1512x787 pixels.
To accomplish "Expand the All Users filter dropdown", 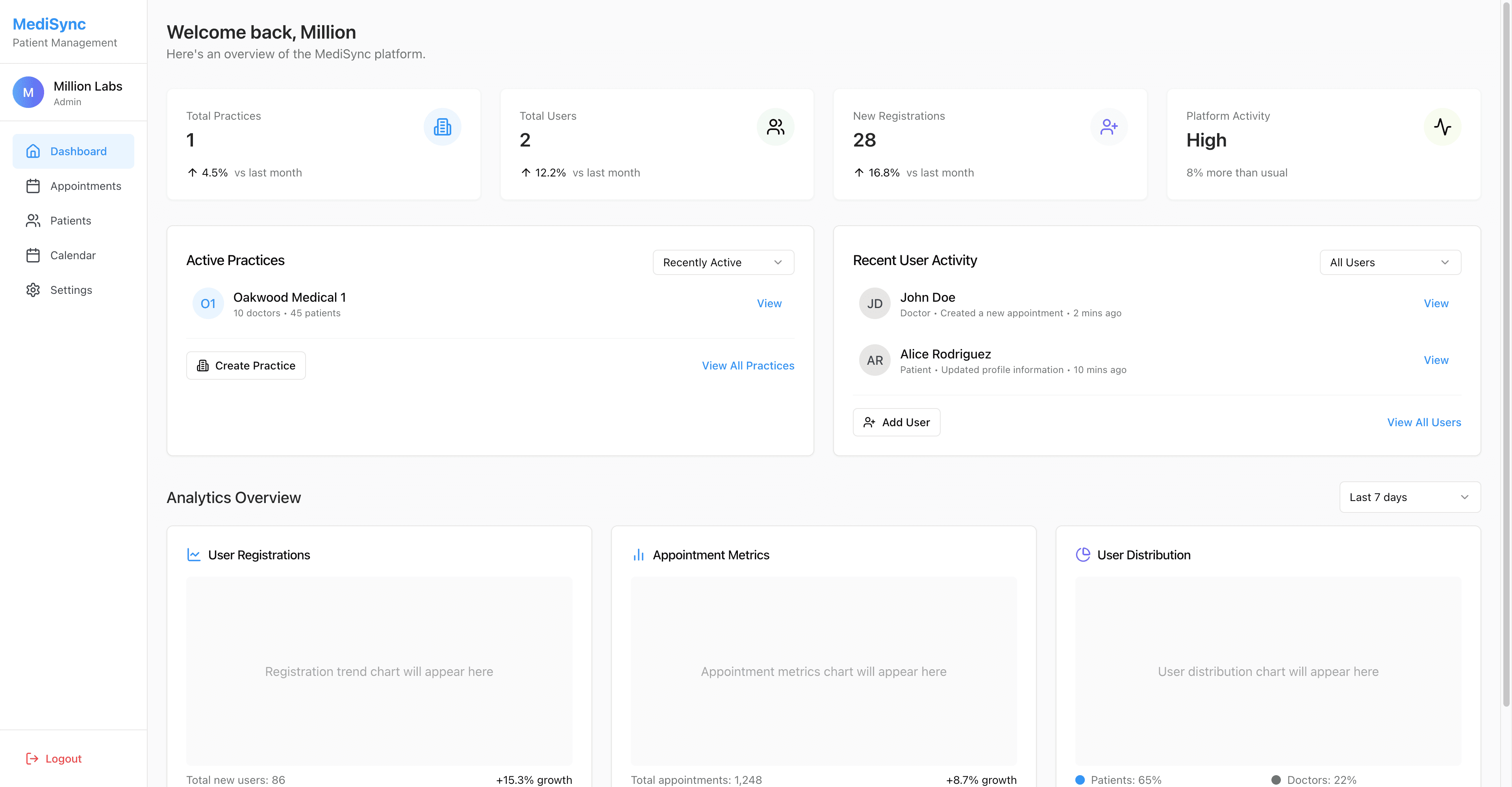I will [1389, 262].
